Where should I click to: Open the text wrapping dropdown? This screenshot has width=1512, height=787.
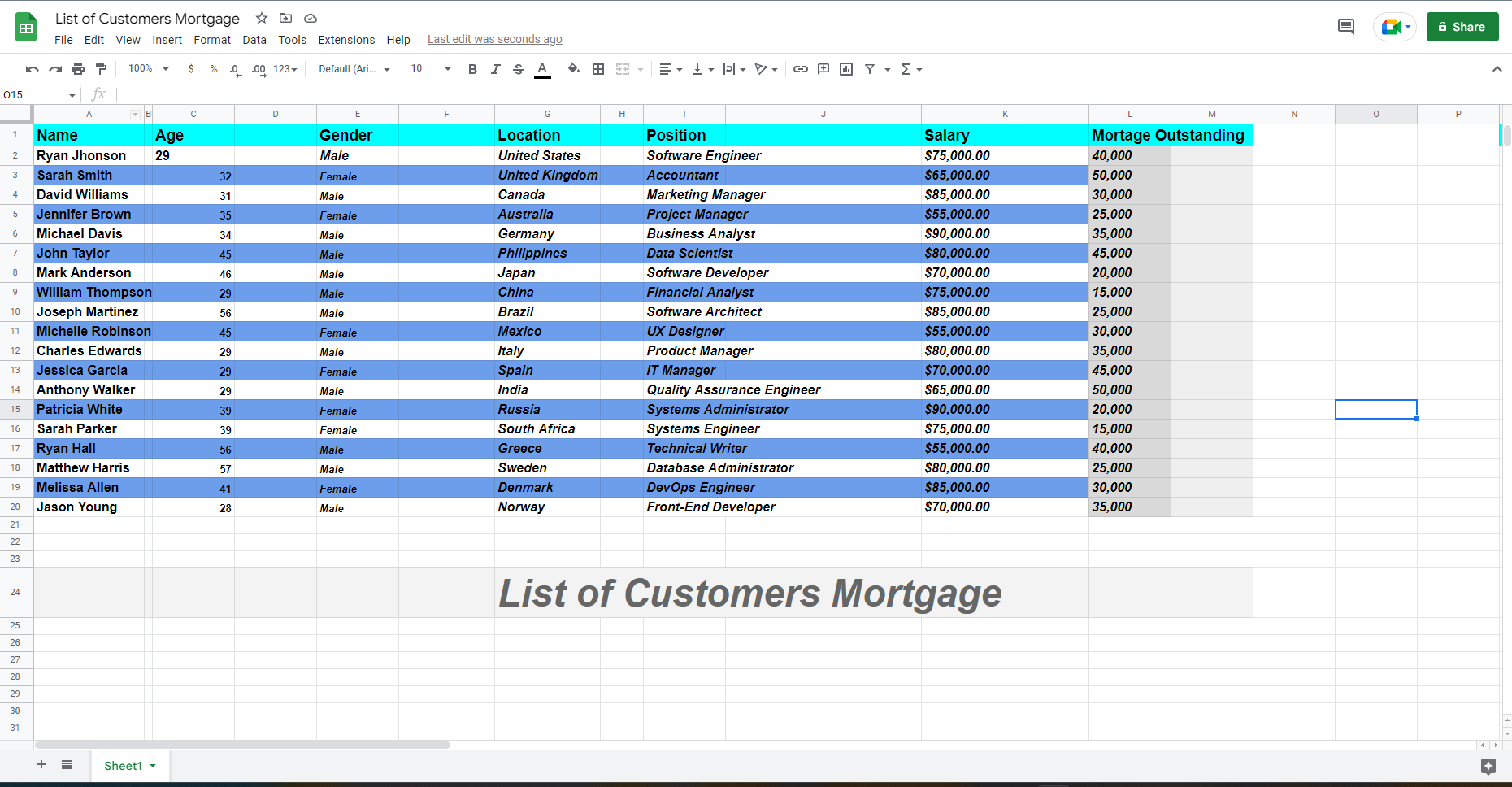tap(734, 69)
